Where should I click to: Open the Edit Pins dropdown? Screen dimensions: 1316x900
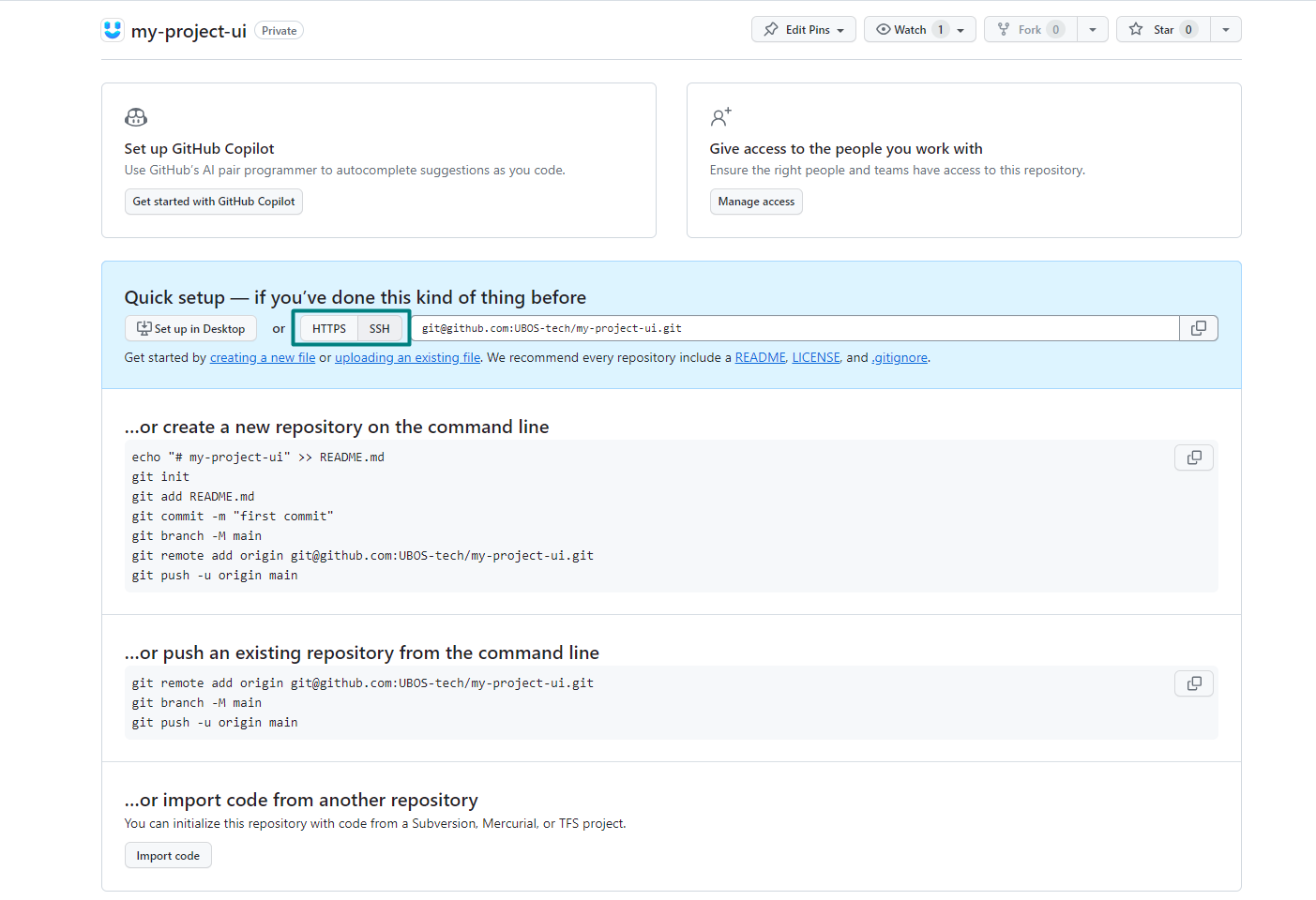(x=804, y=29)
